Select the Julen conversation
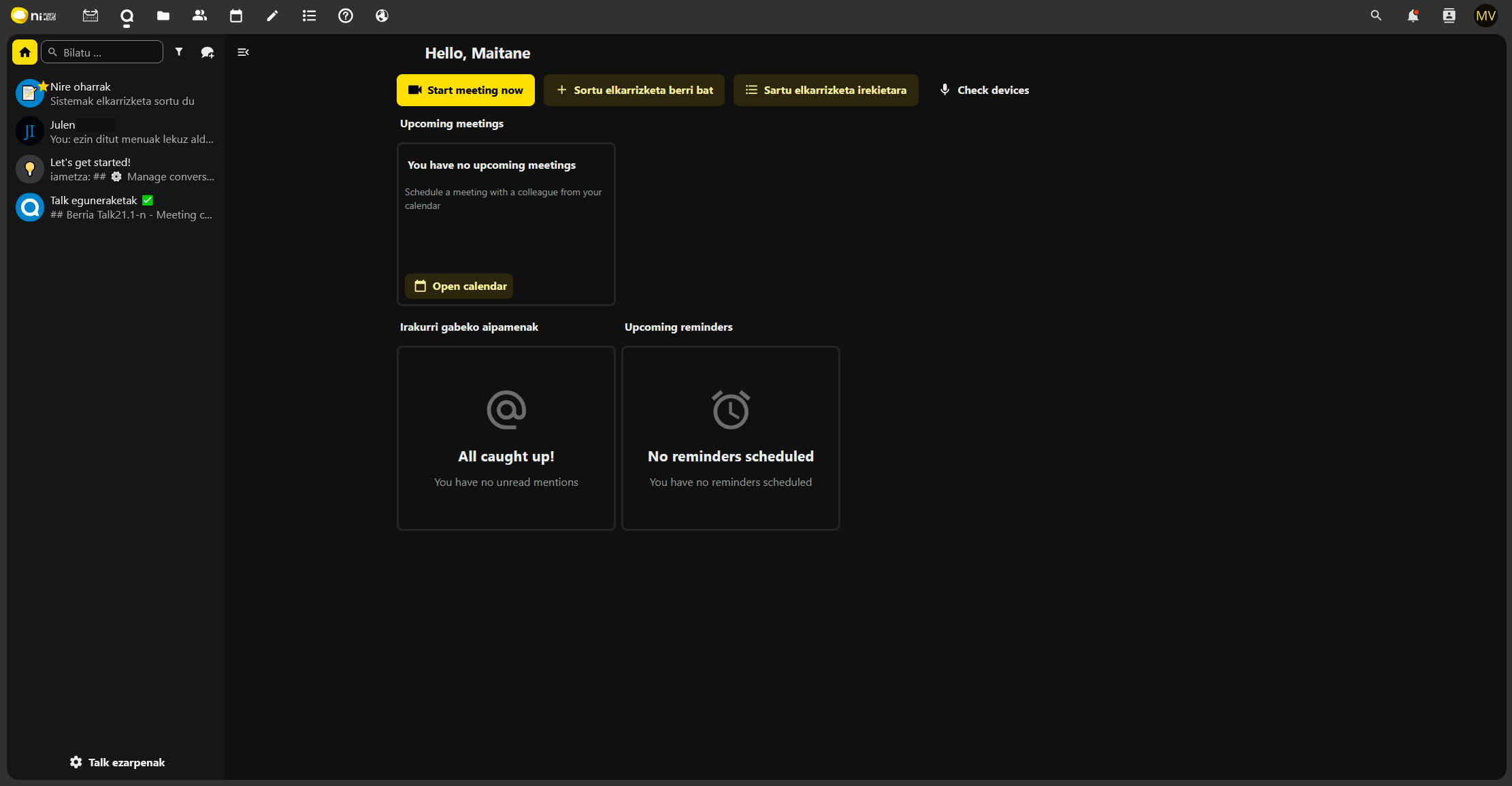Viewport: 1512px width, 786px height. pyautogui.click(x=116, y=132)
